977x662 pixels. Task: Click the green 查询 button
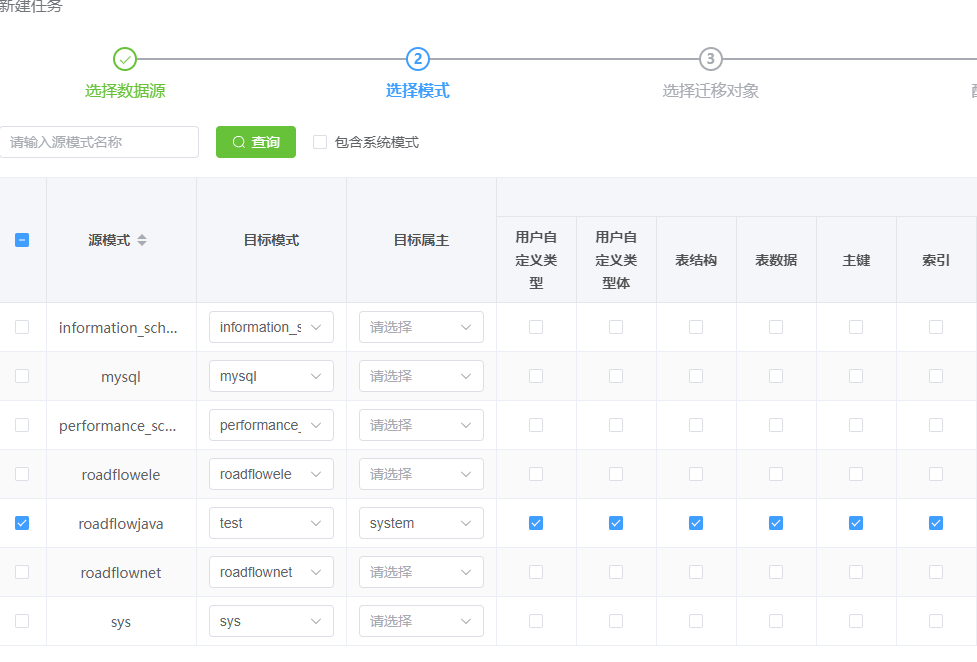tap(256, 142)
